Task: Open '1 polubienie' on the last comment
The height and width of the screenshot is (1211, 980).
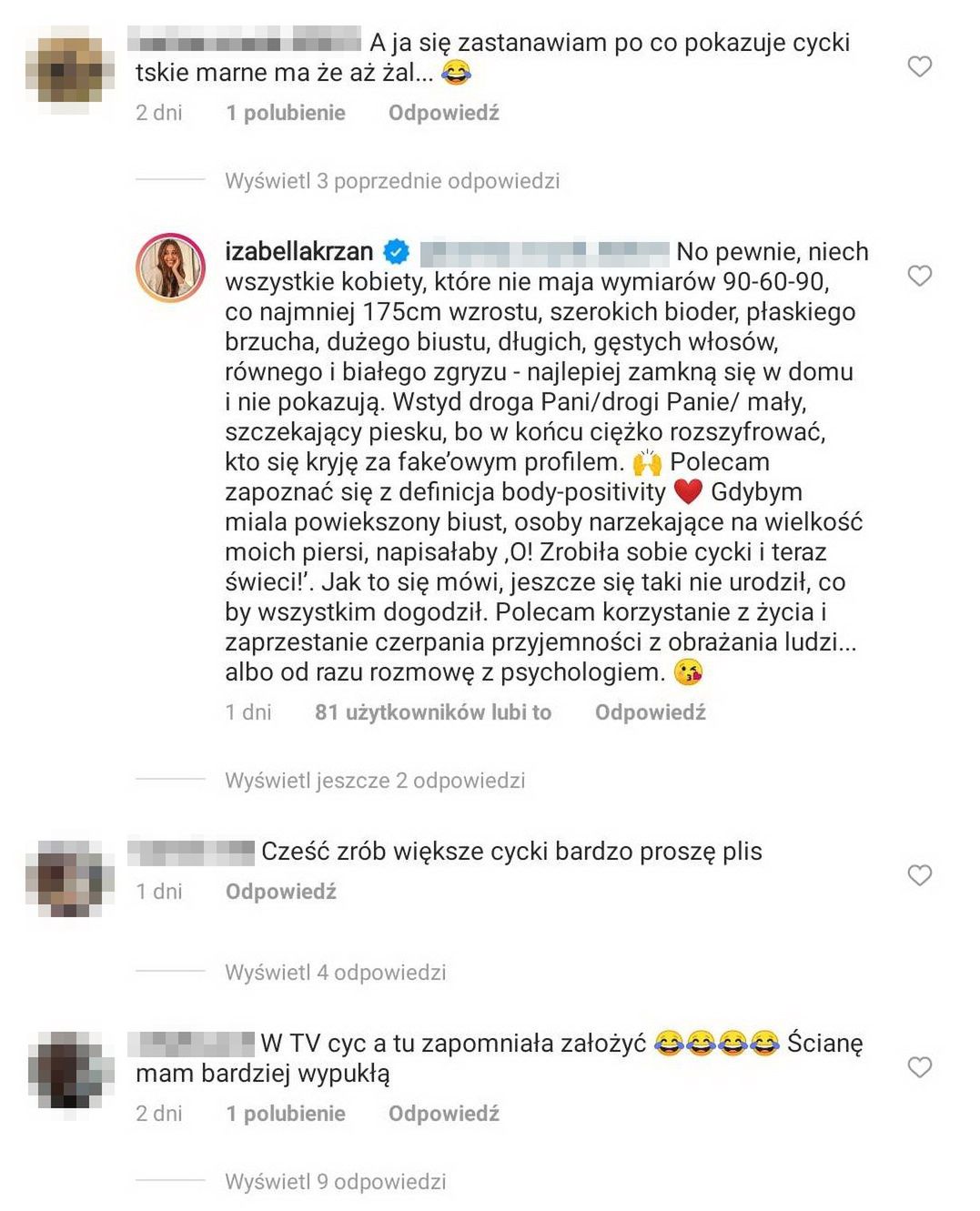Action: [286, 1114]
